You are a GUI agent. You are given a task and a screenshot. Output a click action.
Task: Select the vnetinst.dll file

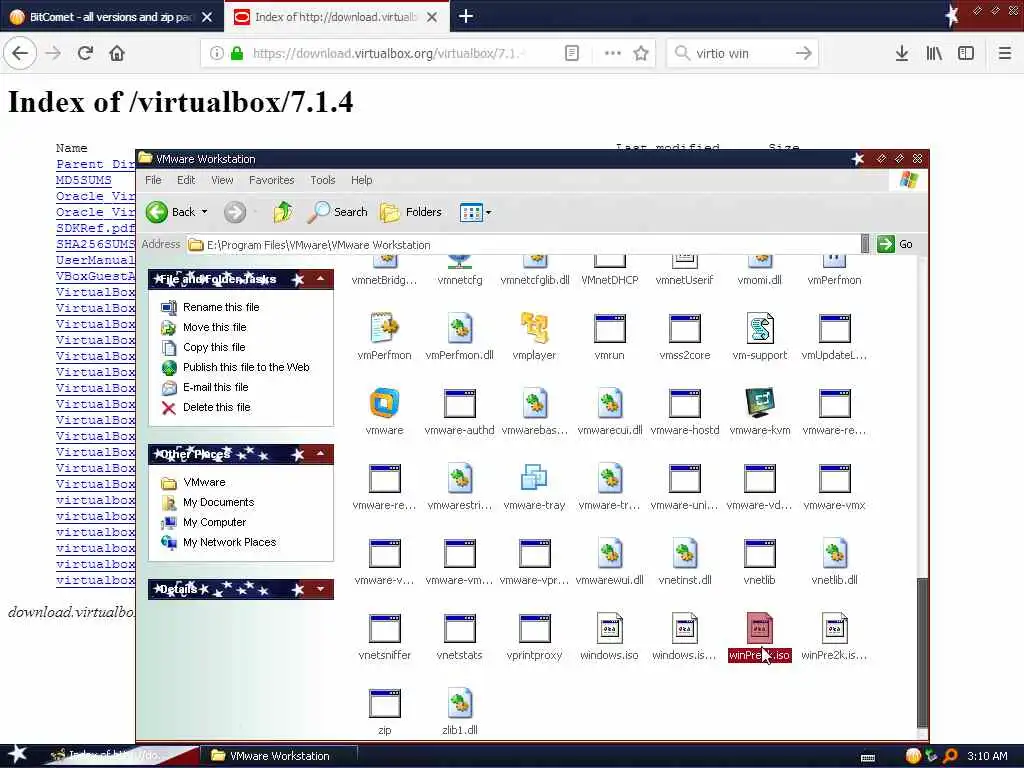click(x=684, y=553)
